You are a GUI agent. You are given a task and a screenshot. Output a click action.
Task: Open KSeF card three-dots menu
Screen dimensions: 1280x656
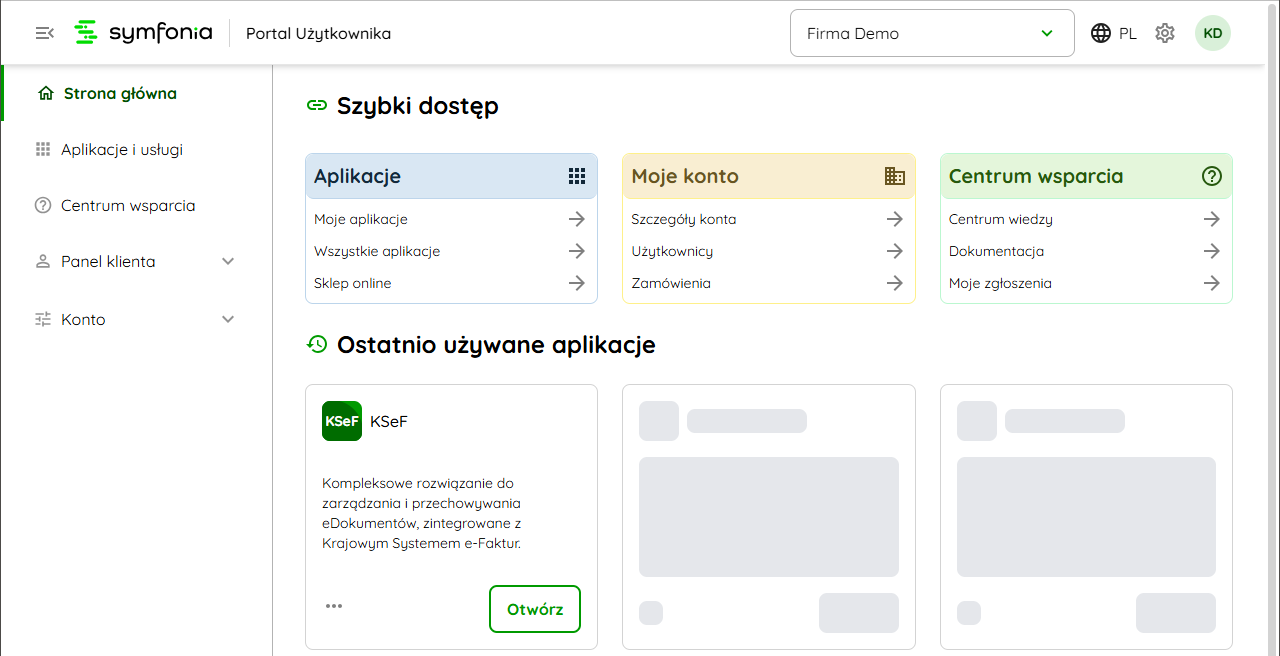pos(334,606)
